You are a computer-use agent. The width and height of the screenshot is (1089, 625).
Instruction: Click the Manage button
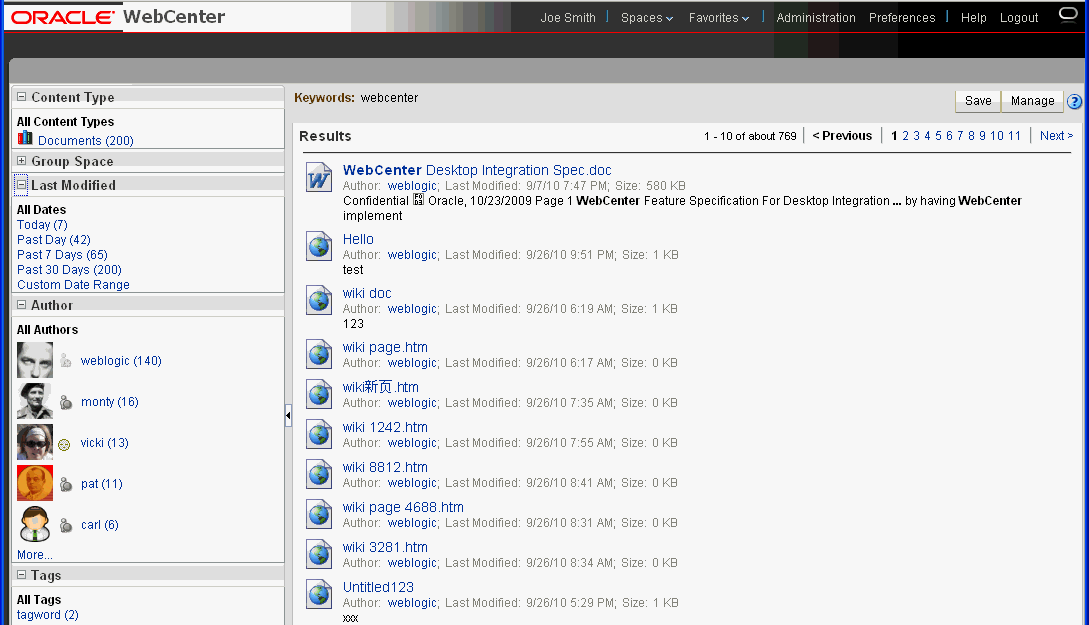tap(1032, 101)
